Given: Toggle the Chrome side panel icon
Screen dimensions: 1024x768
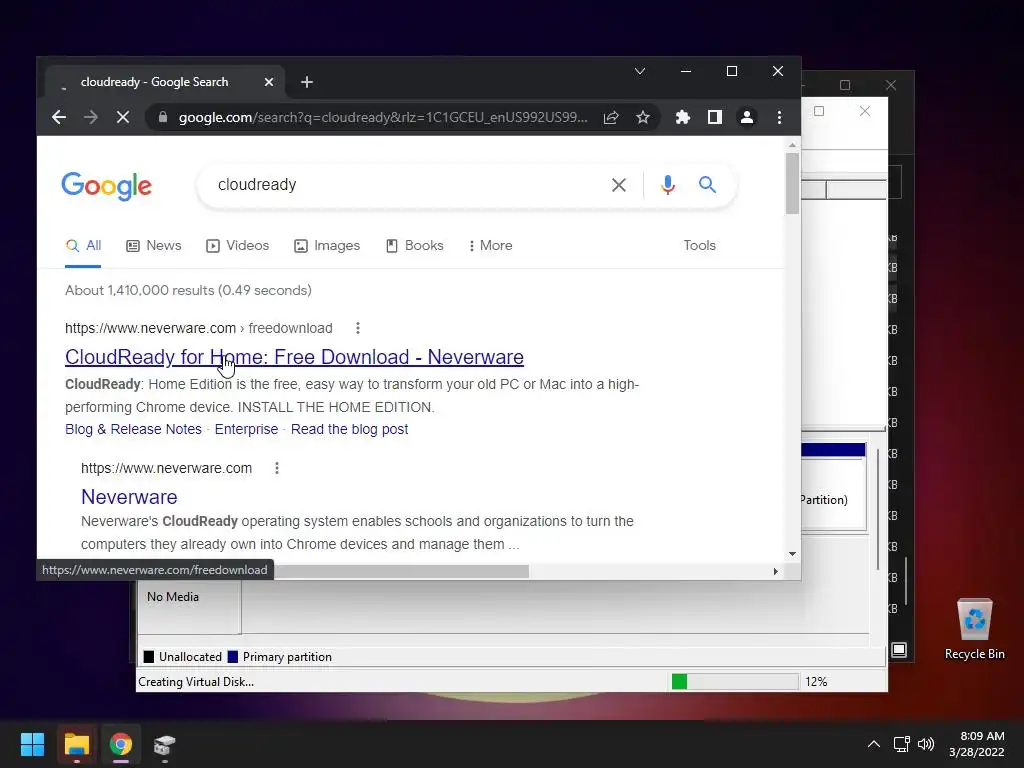Looking at the screenshot, I should click(715, 118).
